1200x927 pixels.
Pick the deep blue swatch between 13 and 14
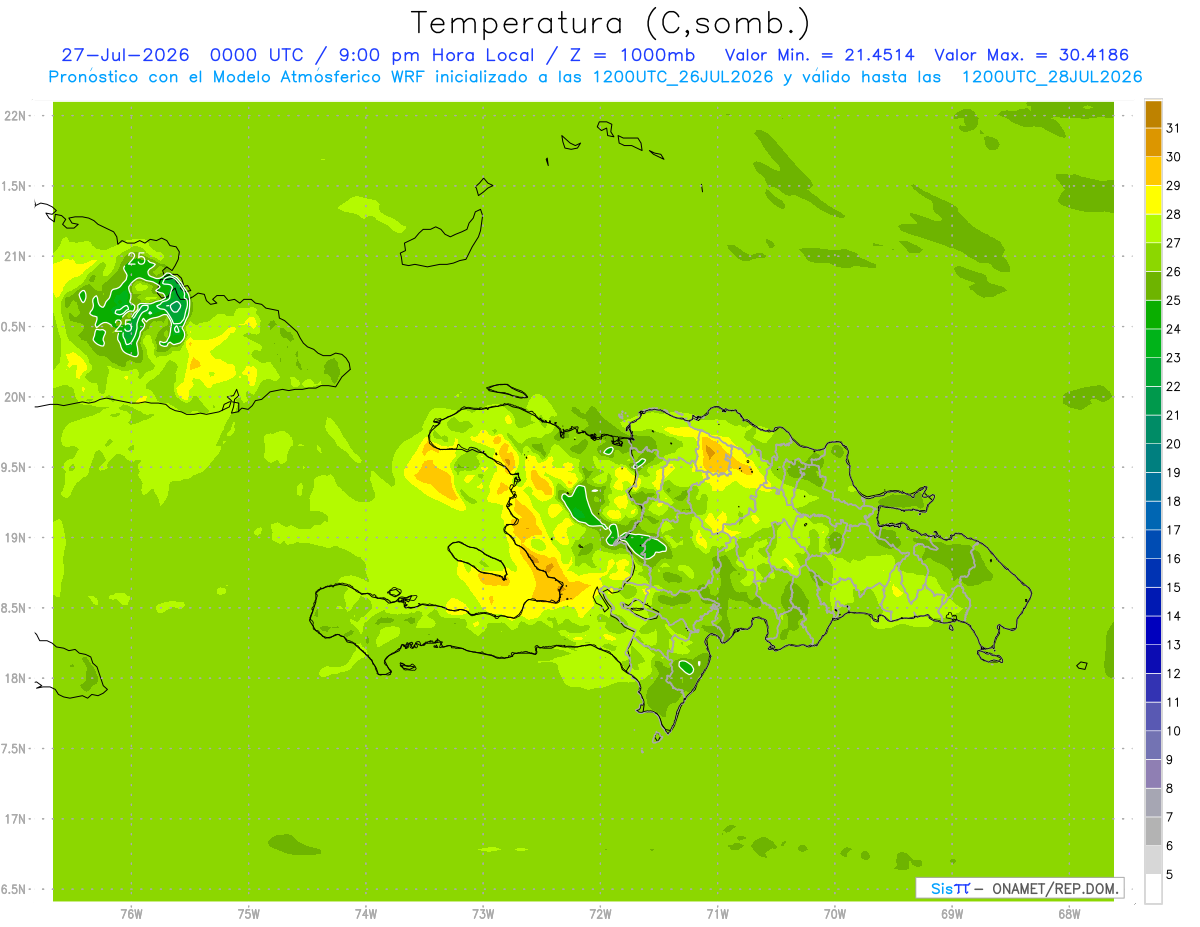tap(1153, 631)
